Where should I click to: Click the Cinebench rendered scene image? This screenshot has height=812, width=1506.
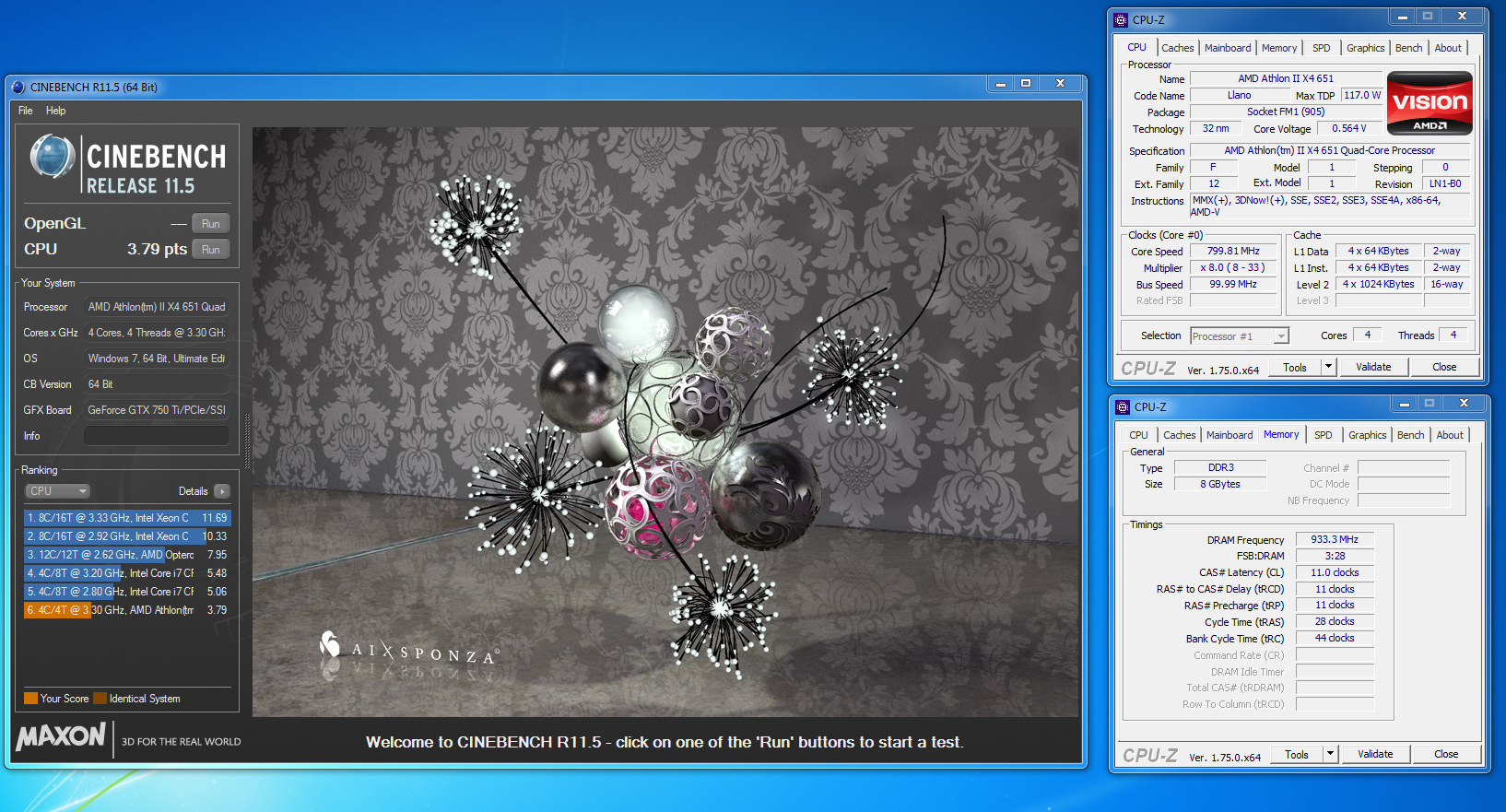665,422
